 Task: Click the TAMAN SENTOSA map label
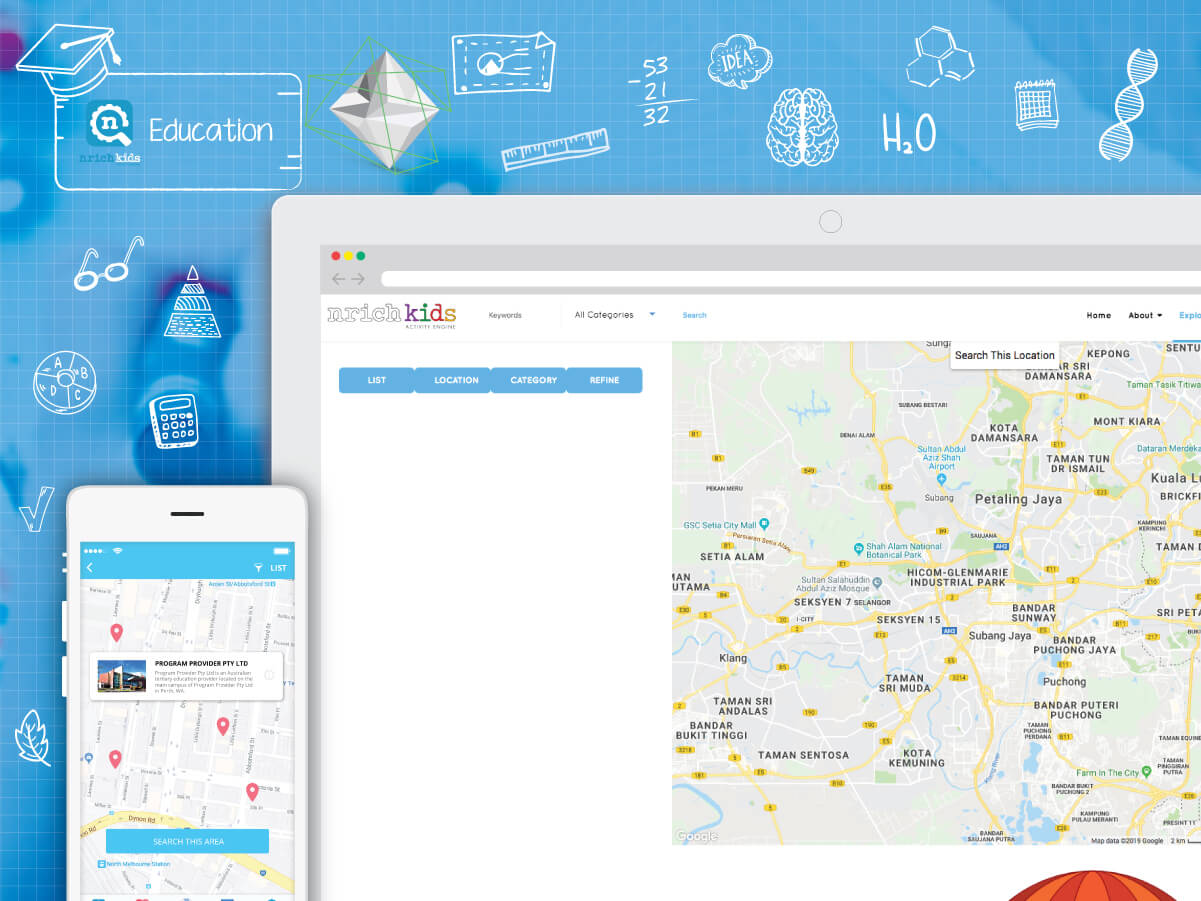[x=803, y=755]
